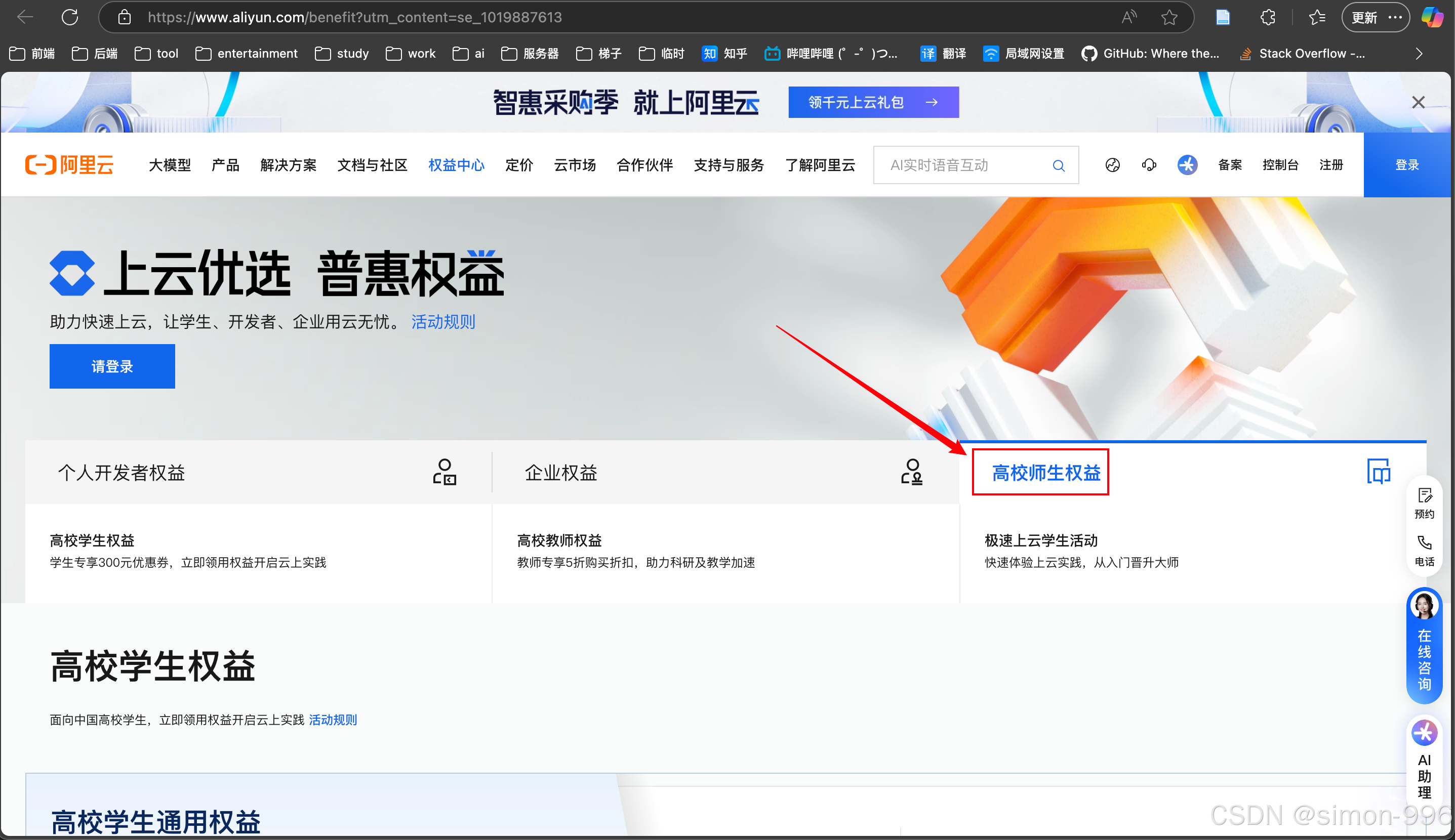This screenshot has width=1455, height=840.
Task: Open the Copilot icon in the browser toolbar
Action: click(1432, 17)
